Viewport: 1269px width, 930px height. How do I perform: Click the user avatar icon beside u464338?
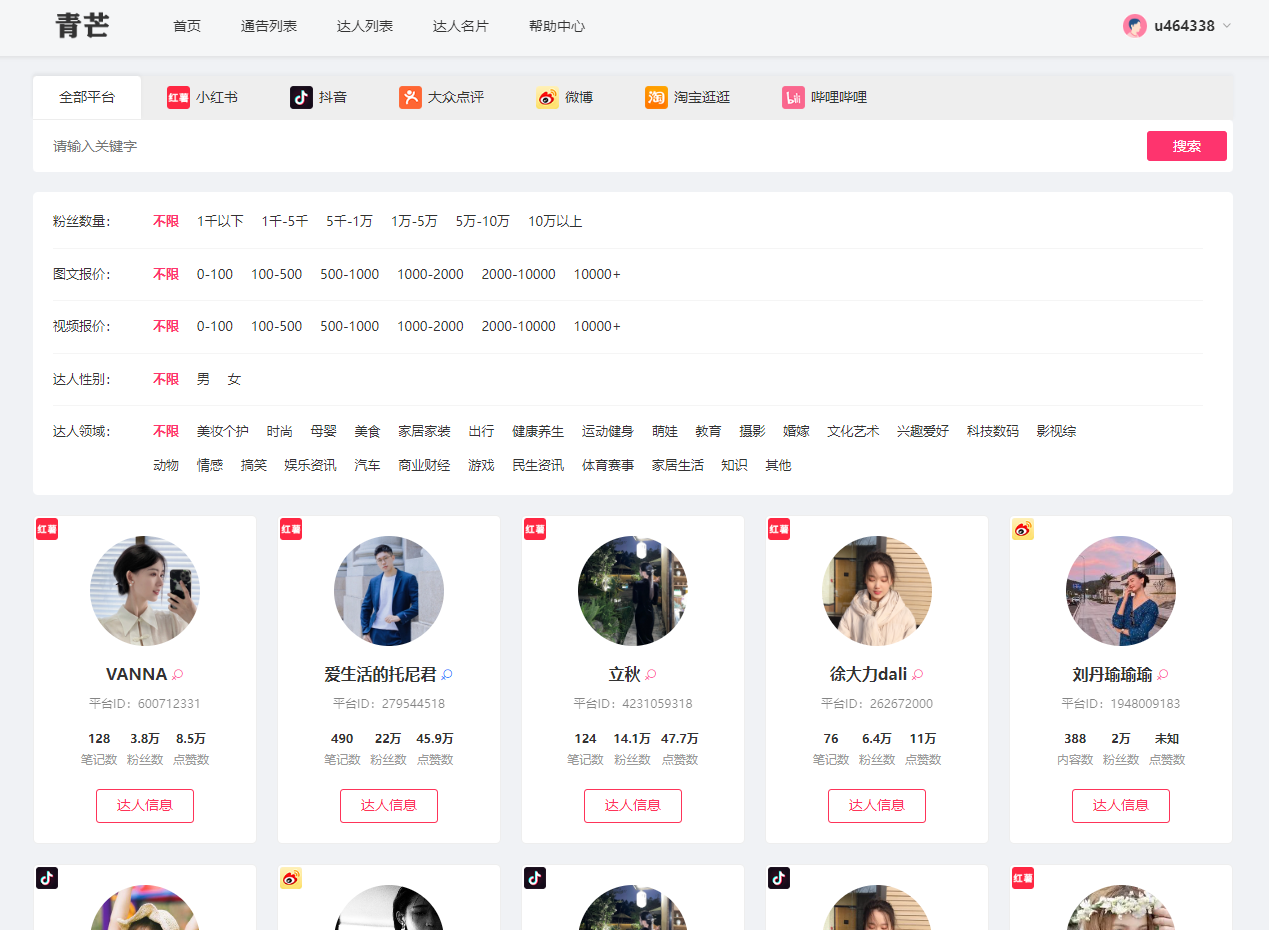point(1134,26)
